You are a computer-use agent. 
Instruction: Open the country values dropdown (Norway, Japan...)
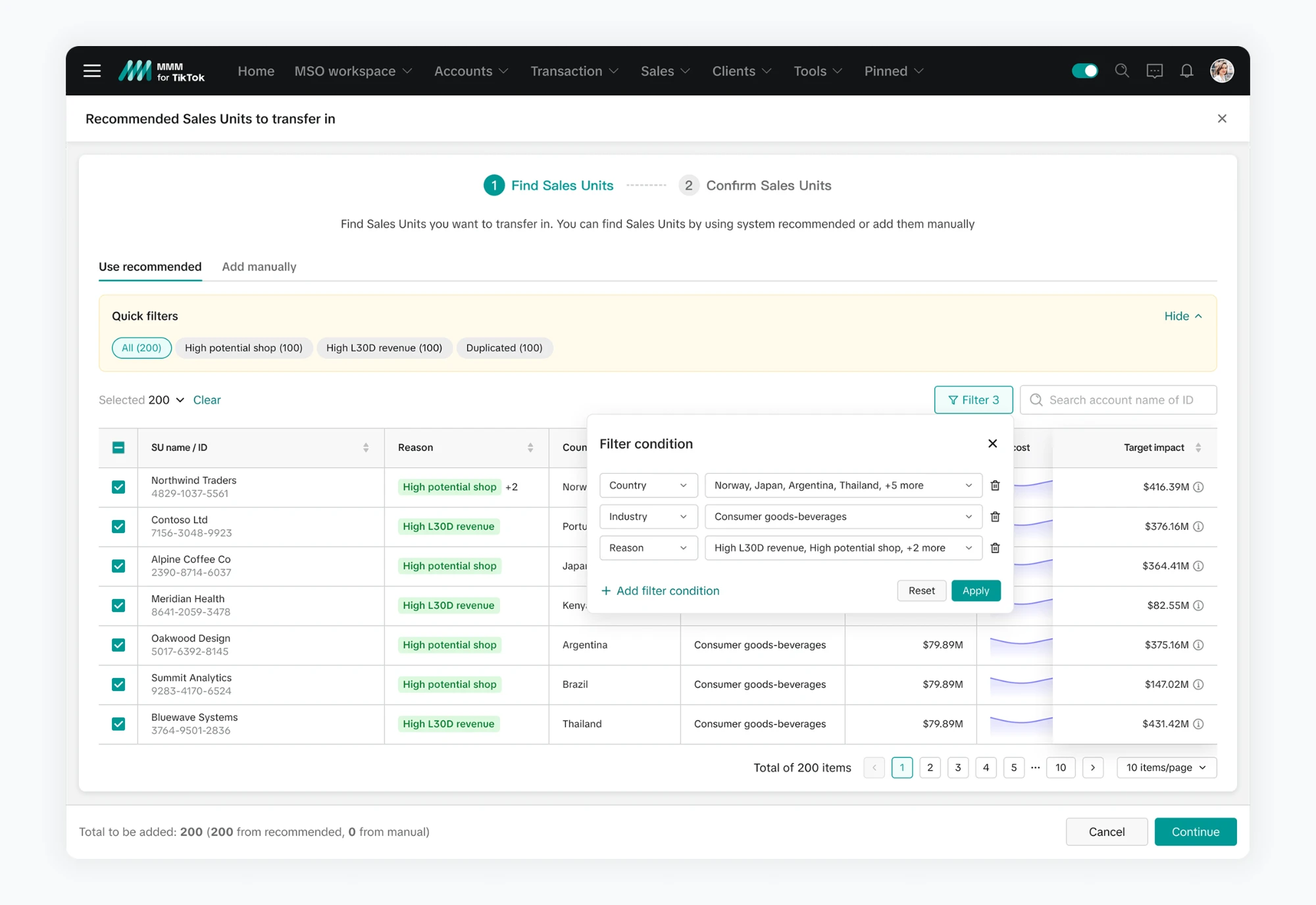[843, 486]
